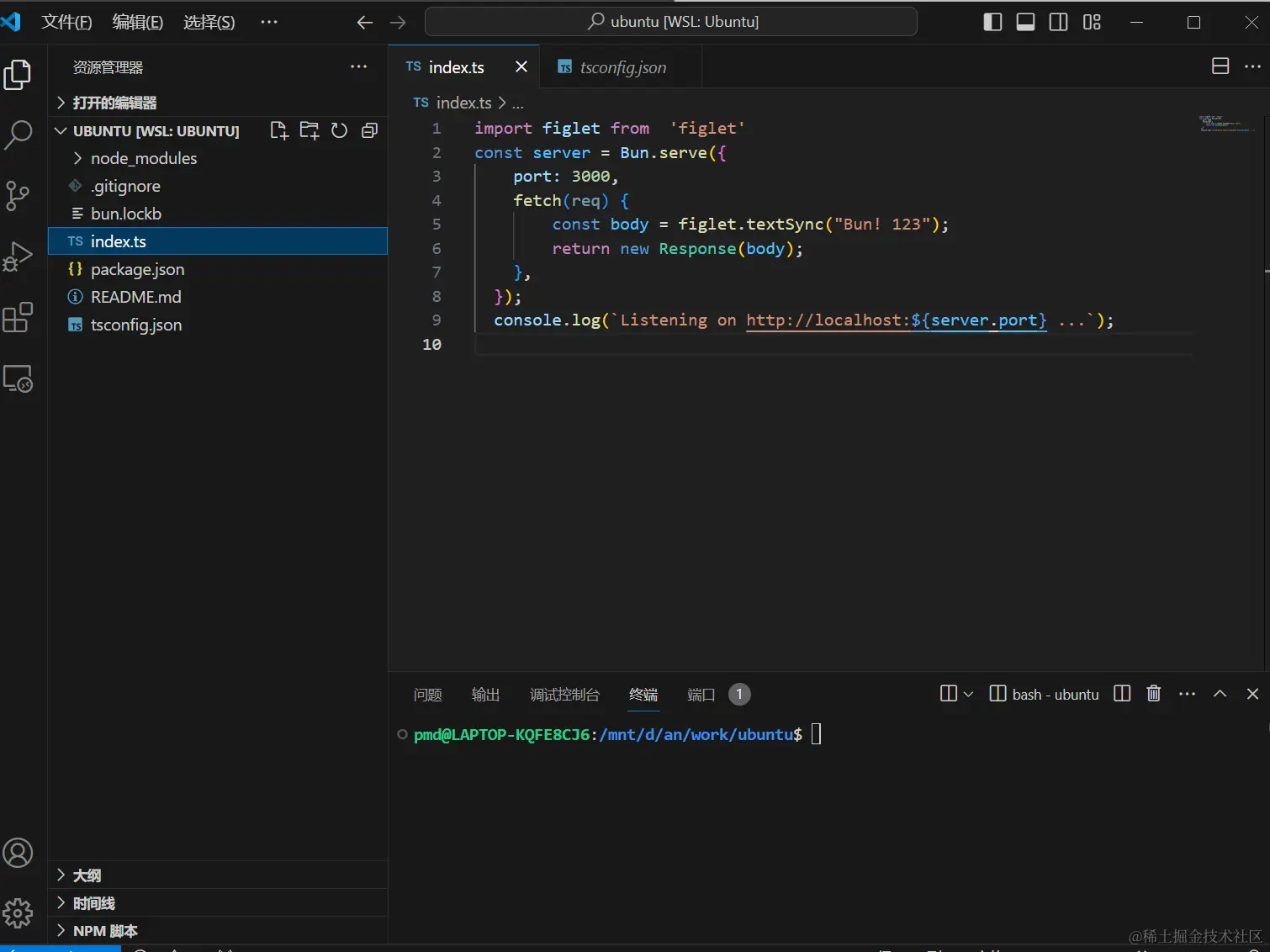Toggle the bottom panel layout button
This screenshot has width=1270, height=952.
(x=1025, y=22)
